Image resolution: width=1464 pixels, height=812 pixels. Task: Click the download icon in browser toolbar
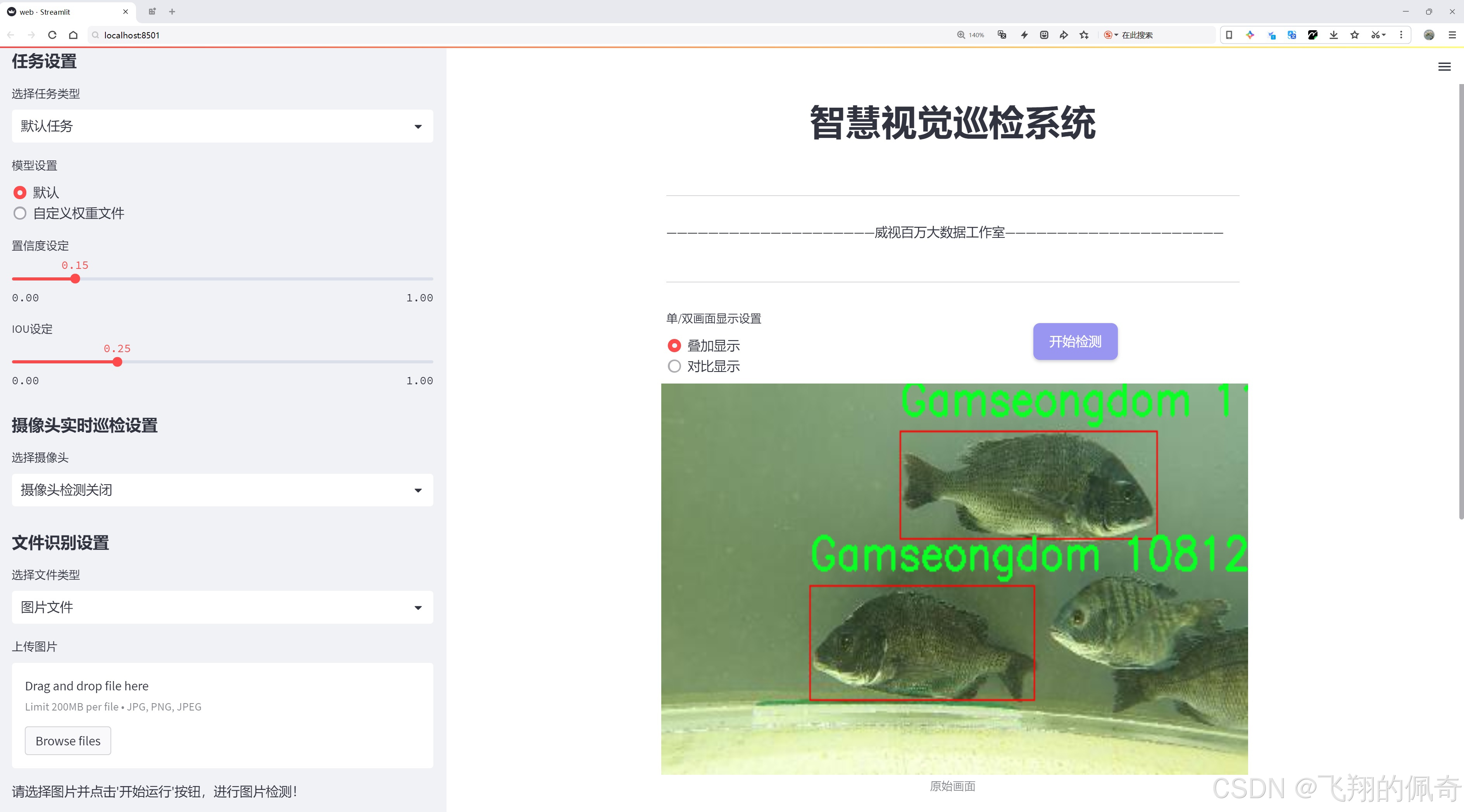pyautogui.click(x=1333, y=34)
